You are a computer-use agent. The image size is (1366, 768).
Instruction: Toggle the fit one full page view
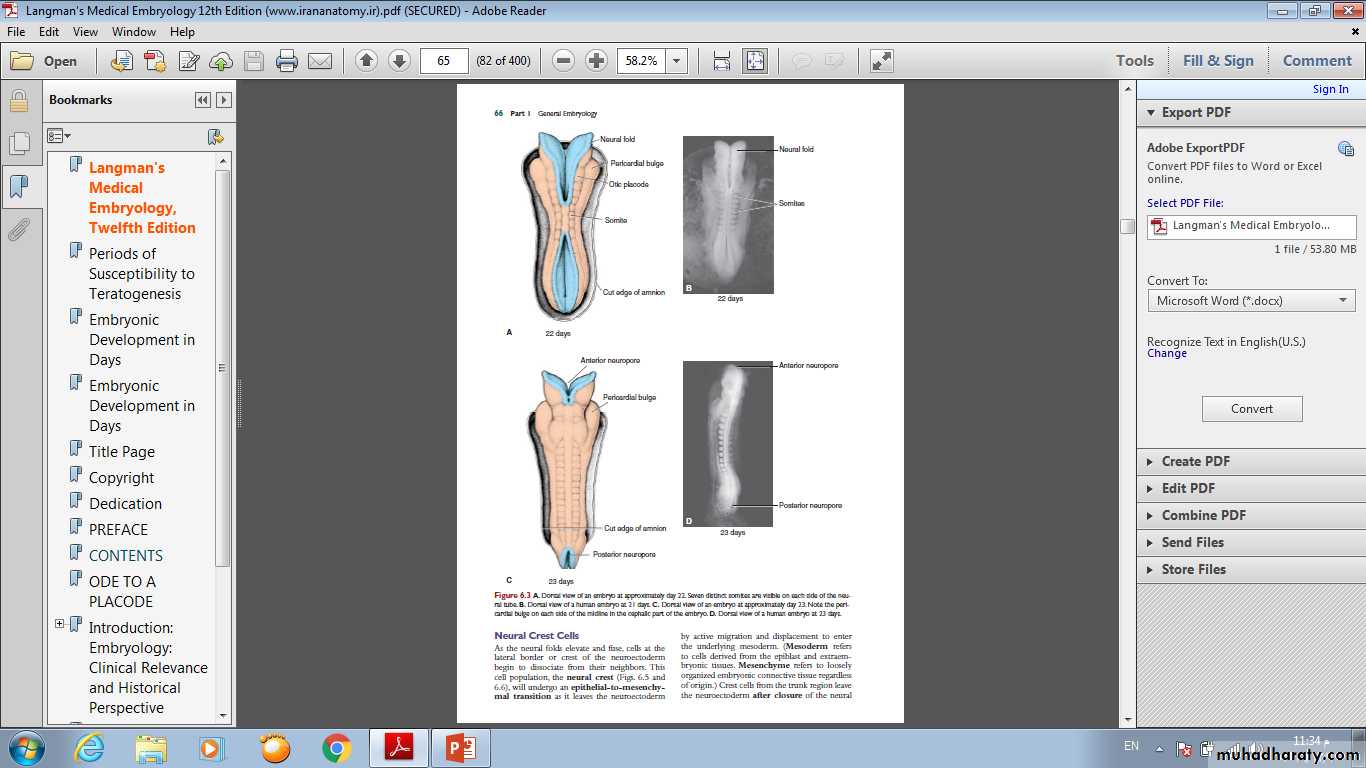tap(754, 61)
